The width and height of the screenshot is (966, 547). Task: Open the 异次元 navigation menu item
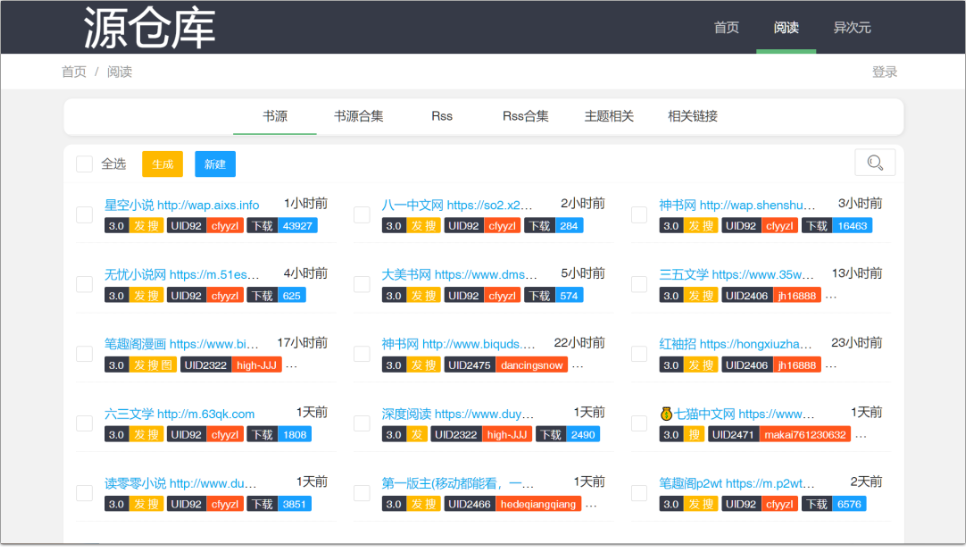coord(852,27)
